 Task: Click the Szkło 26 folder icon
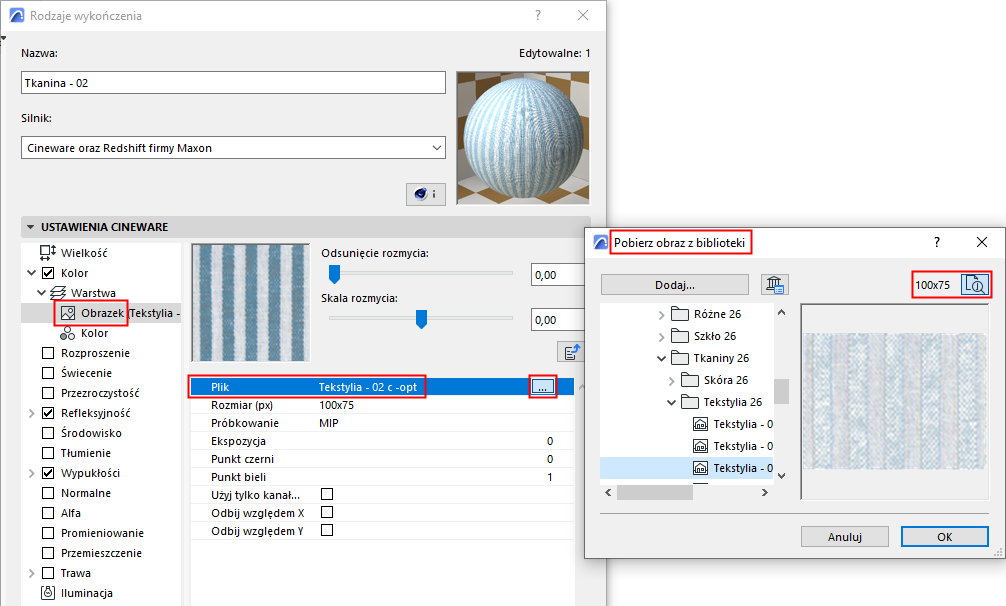pos(679,335)
